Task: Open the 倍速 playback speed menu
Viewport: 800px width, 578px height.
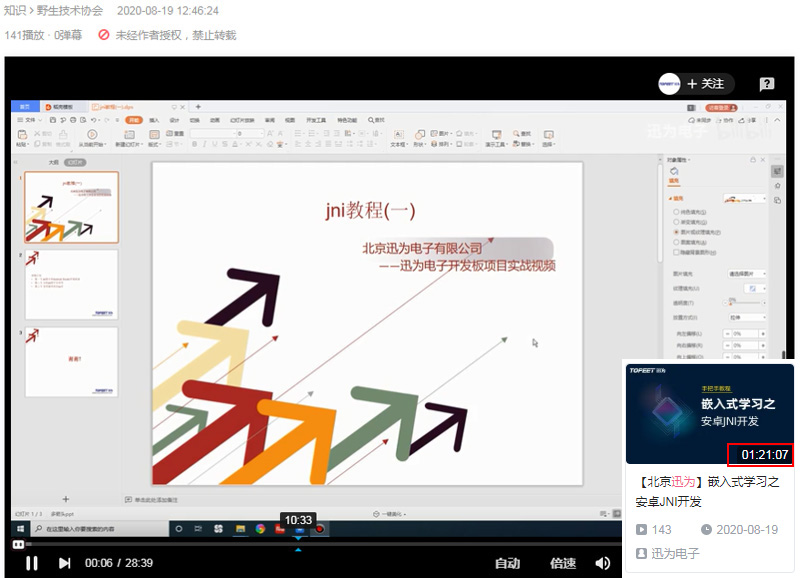Action: coord(563,563)
